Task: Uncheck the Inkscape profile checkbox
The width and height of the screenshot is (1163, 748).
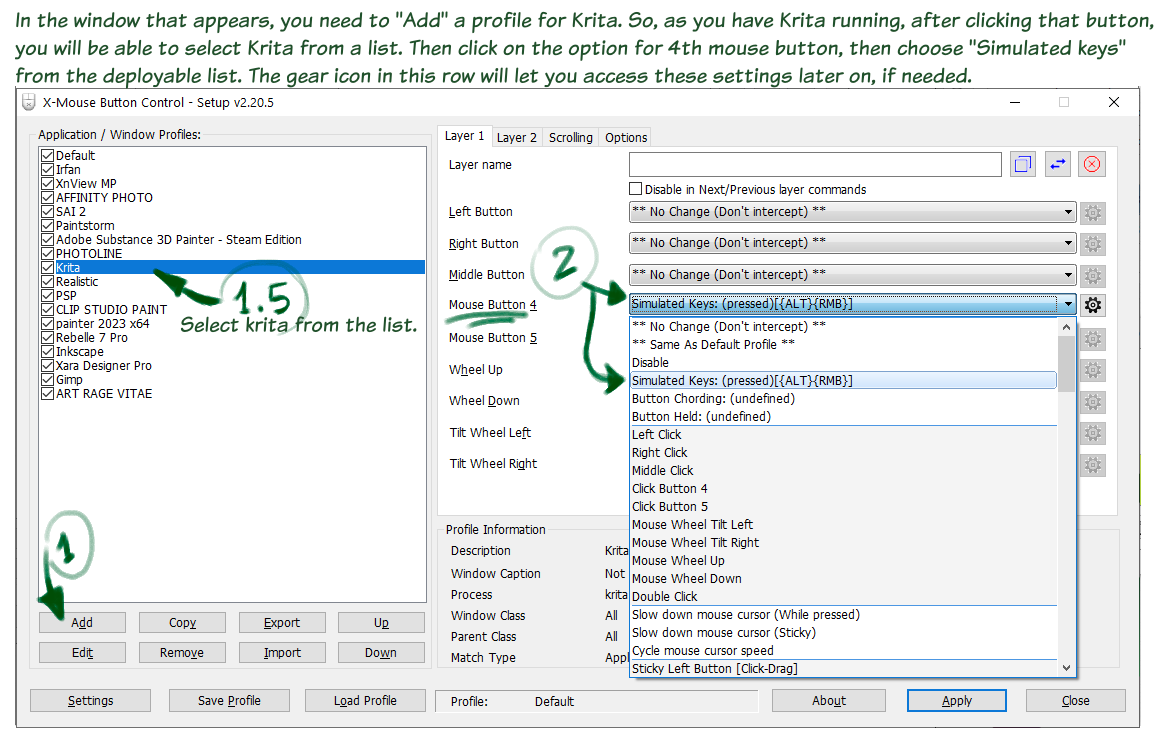Action: coord(47,352)
